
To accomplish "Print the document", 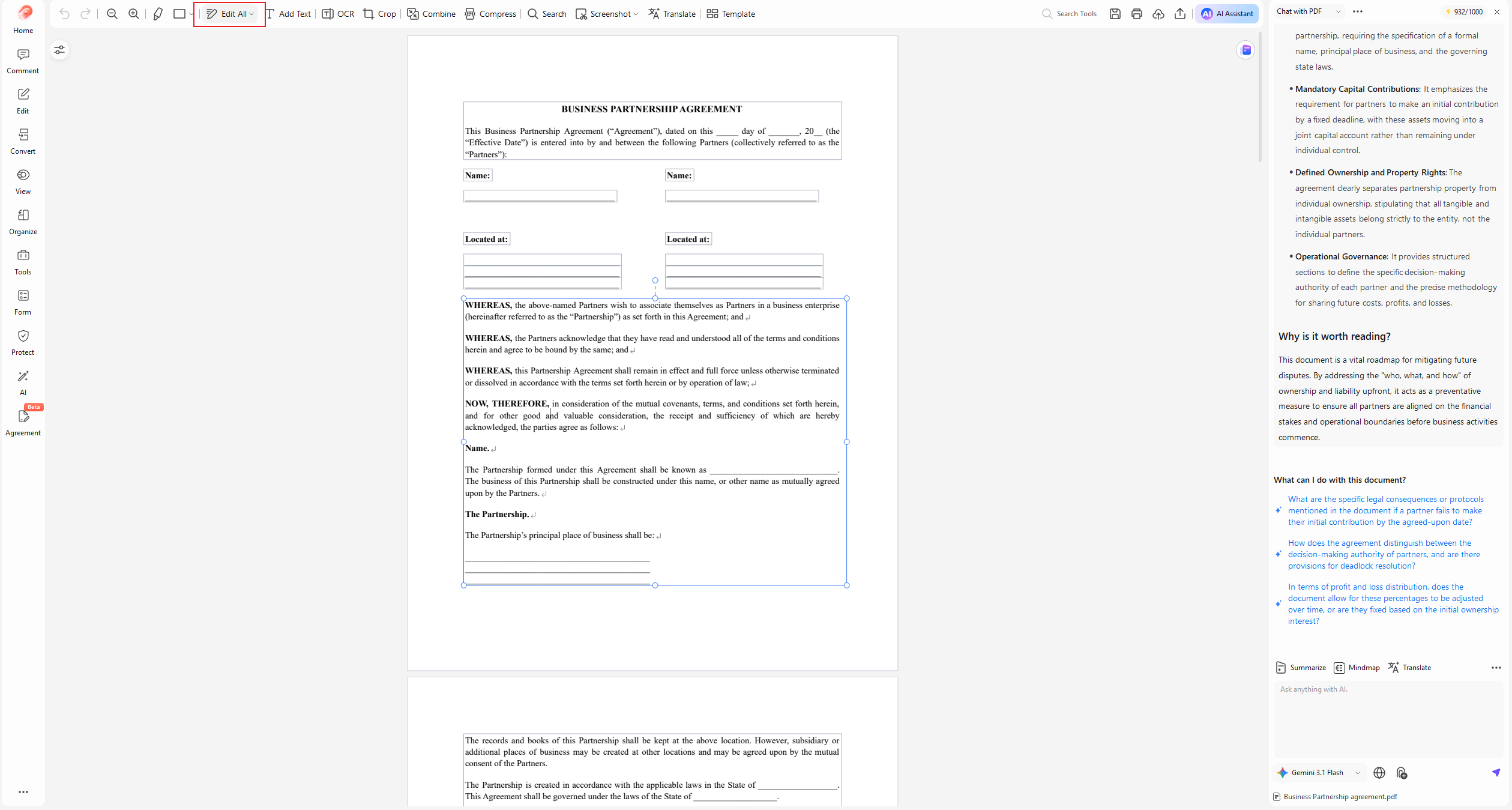I will [x=1136, y=14].
